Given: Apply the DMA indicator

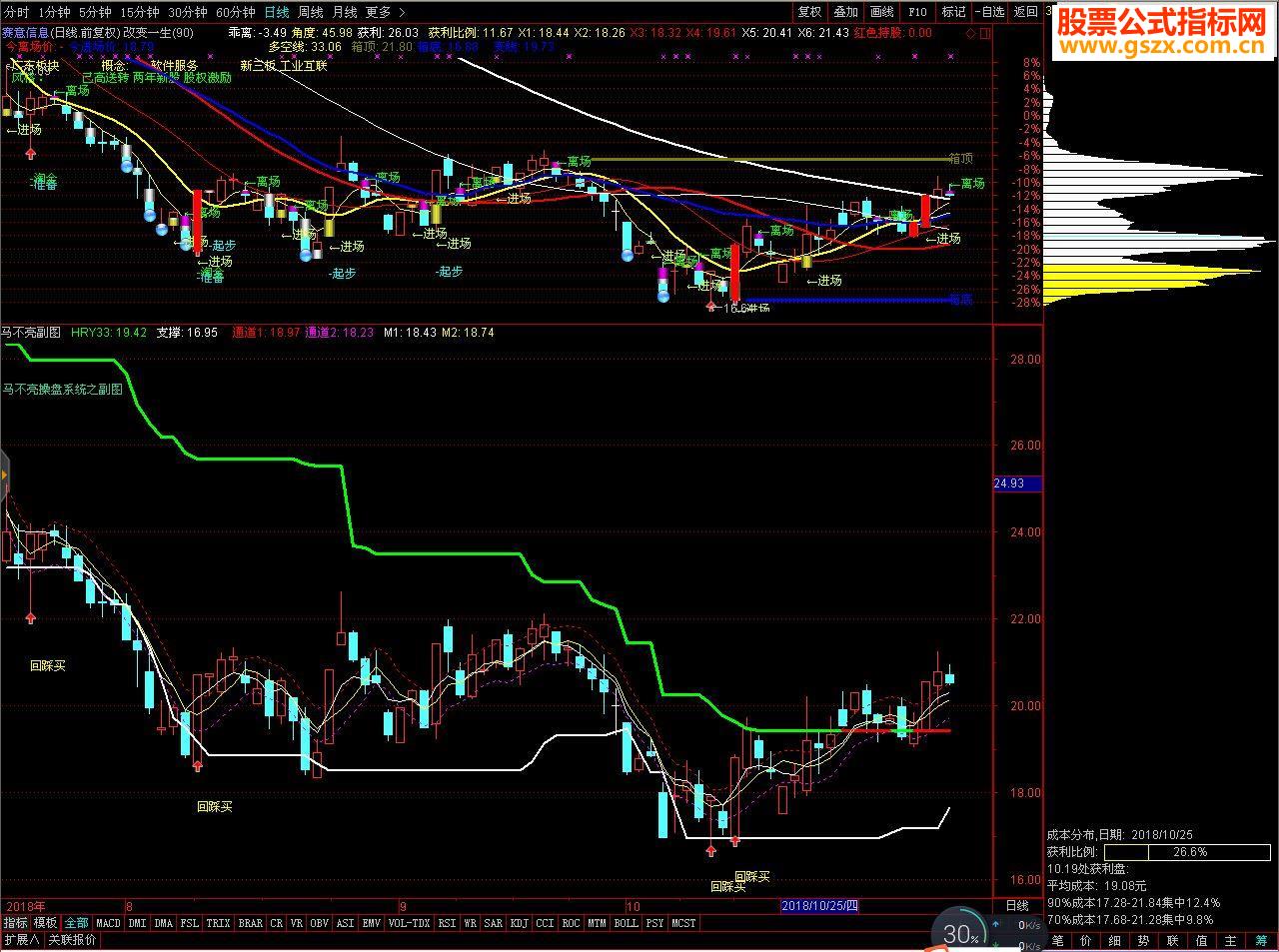Looking at the screenshot, I should click(164, 923).
